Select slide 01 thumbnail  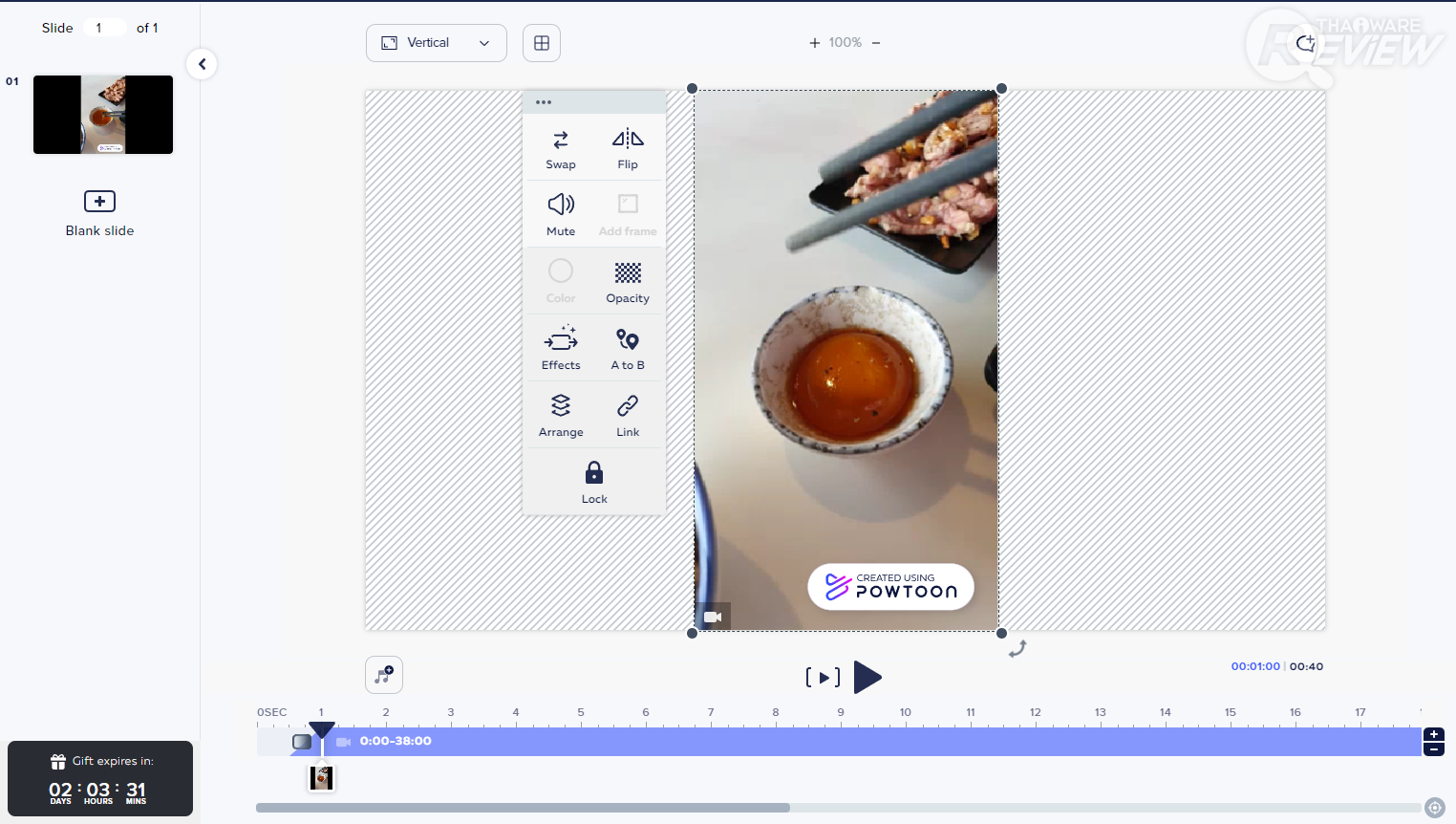tap(103, 115)
